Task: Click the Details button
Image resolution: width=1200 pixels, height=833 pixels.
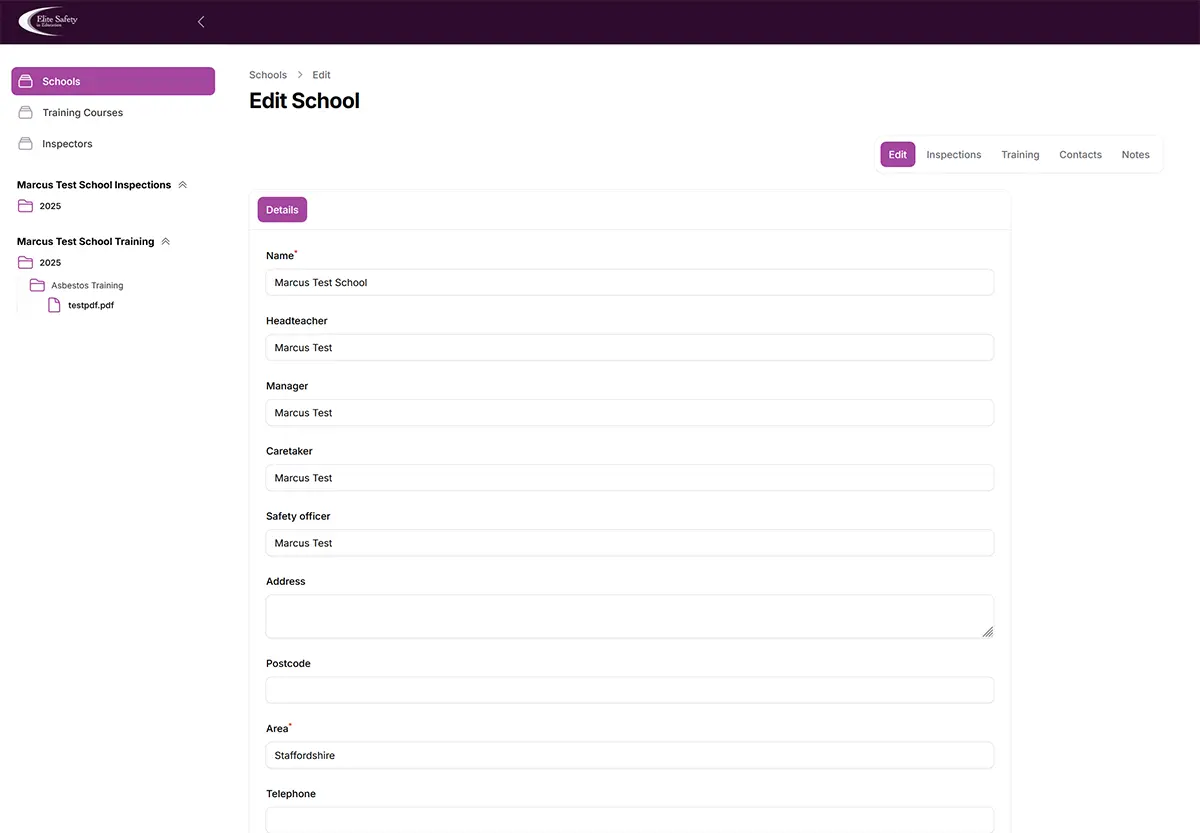Action: pyautogui.click(x=281, y=209)
